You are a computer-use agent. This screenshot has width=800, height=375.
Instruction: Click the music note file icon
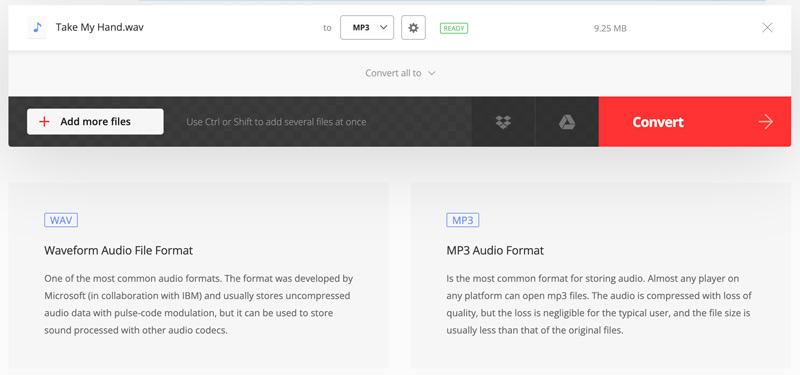pyautogui.click(x=37, y=28)
